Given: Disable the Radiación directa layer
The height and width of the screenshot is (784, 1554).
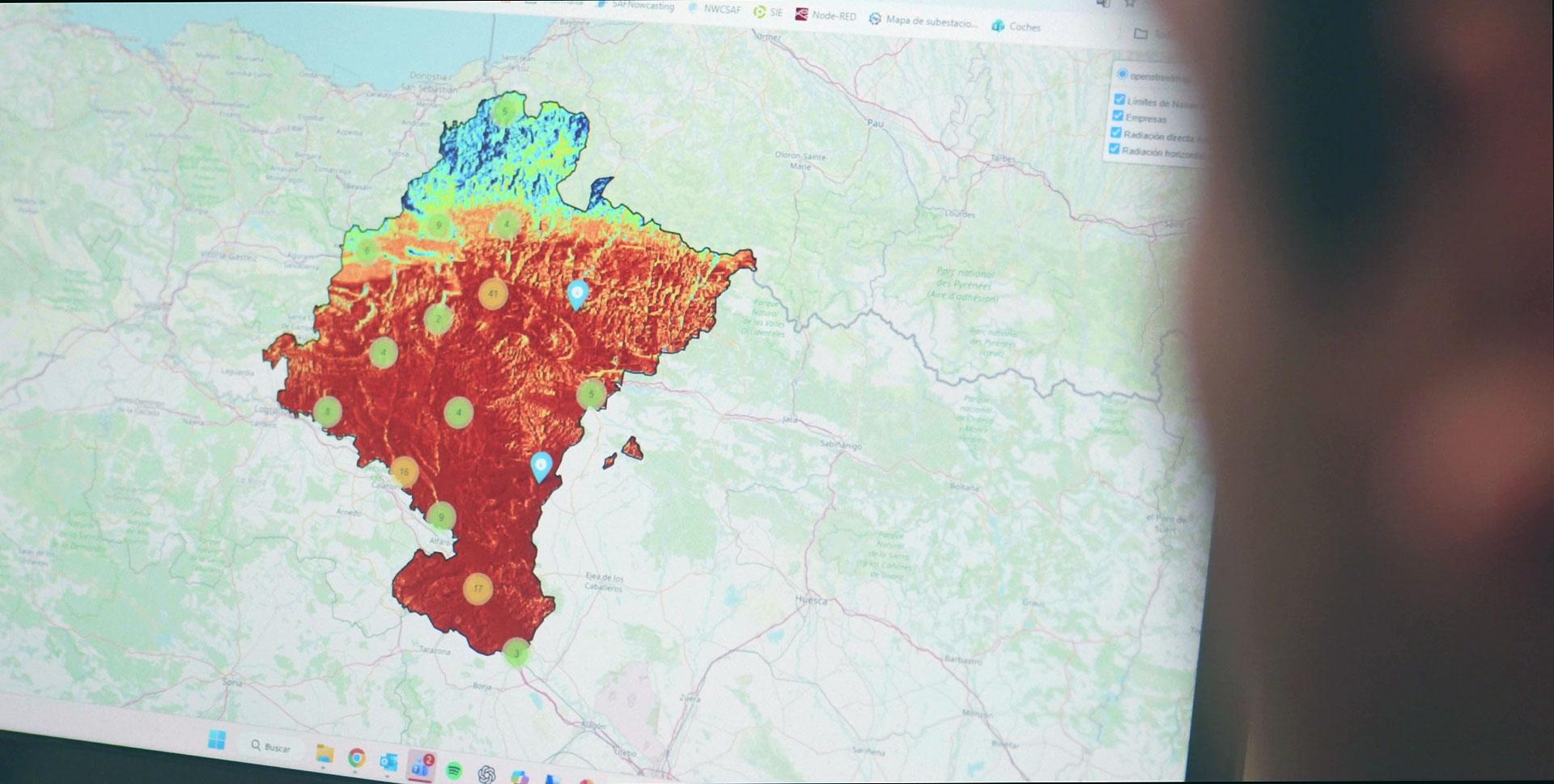Looking at the screenshot, I should 1116,133.
